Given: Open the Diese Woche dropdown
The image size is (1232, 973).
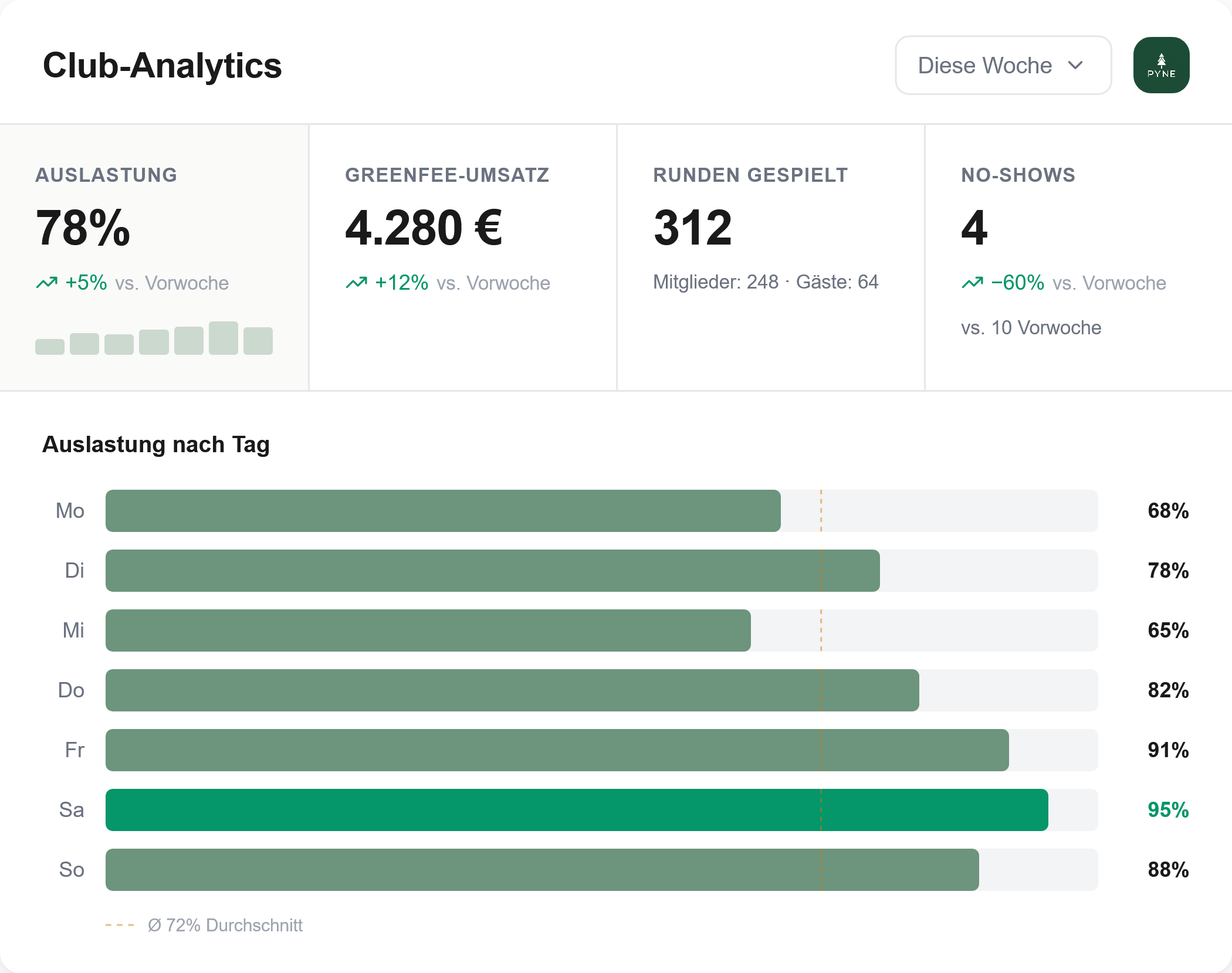Looking at the screenshot, I should (x=1002, y=65).
